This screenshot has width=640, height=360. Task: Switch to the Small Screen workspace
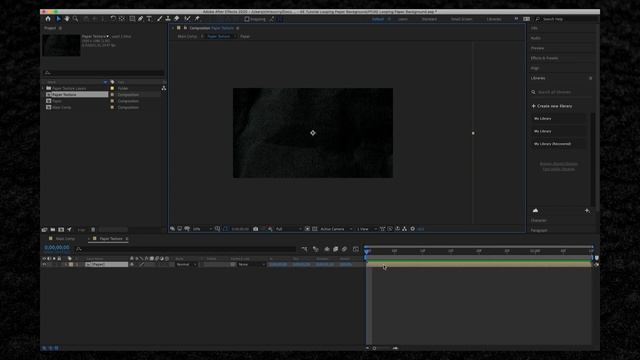(461, 19)
